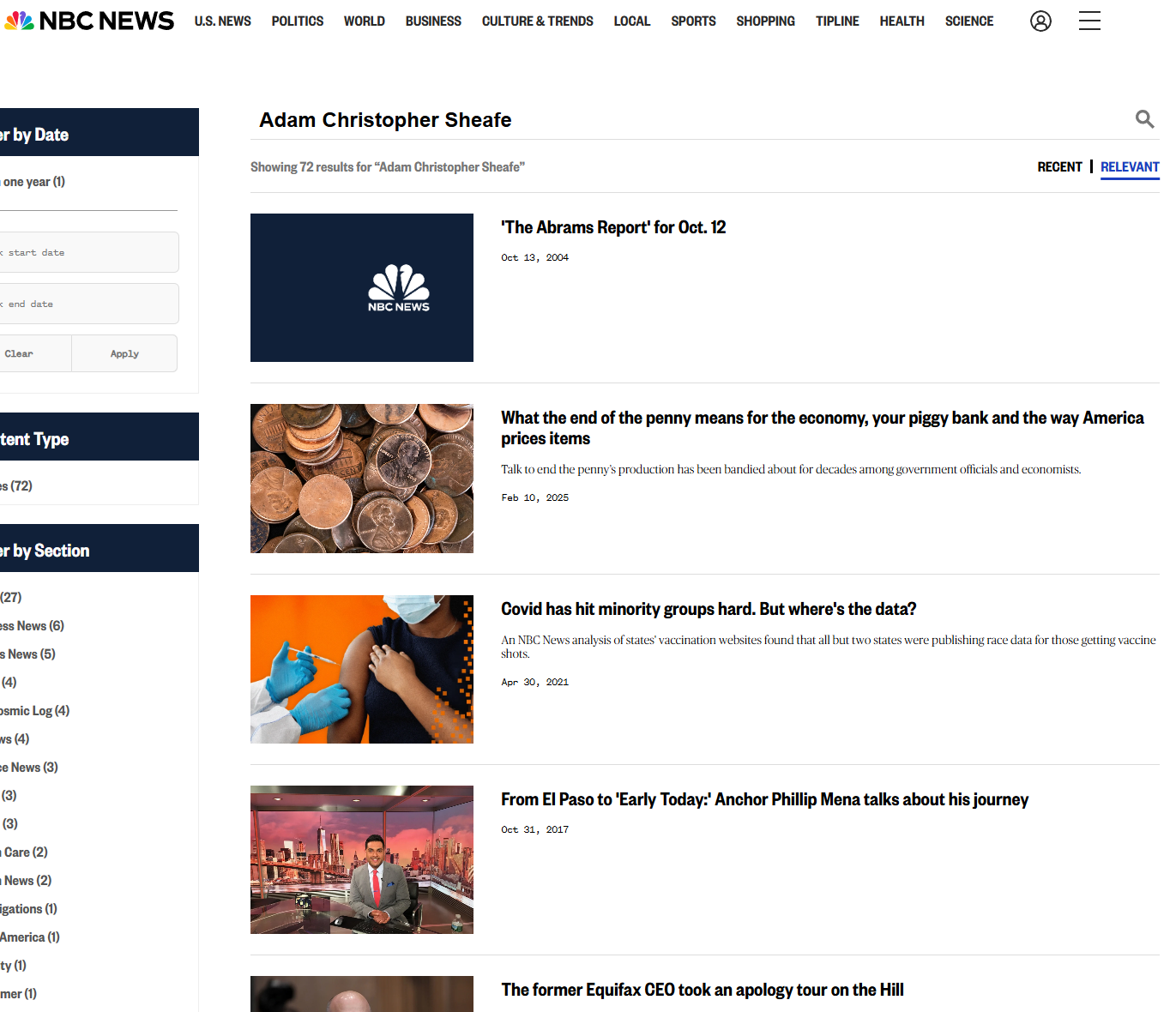Visit the Shopping section
This screenshot has width=1176, height=1012.
(766, 21)
